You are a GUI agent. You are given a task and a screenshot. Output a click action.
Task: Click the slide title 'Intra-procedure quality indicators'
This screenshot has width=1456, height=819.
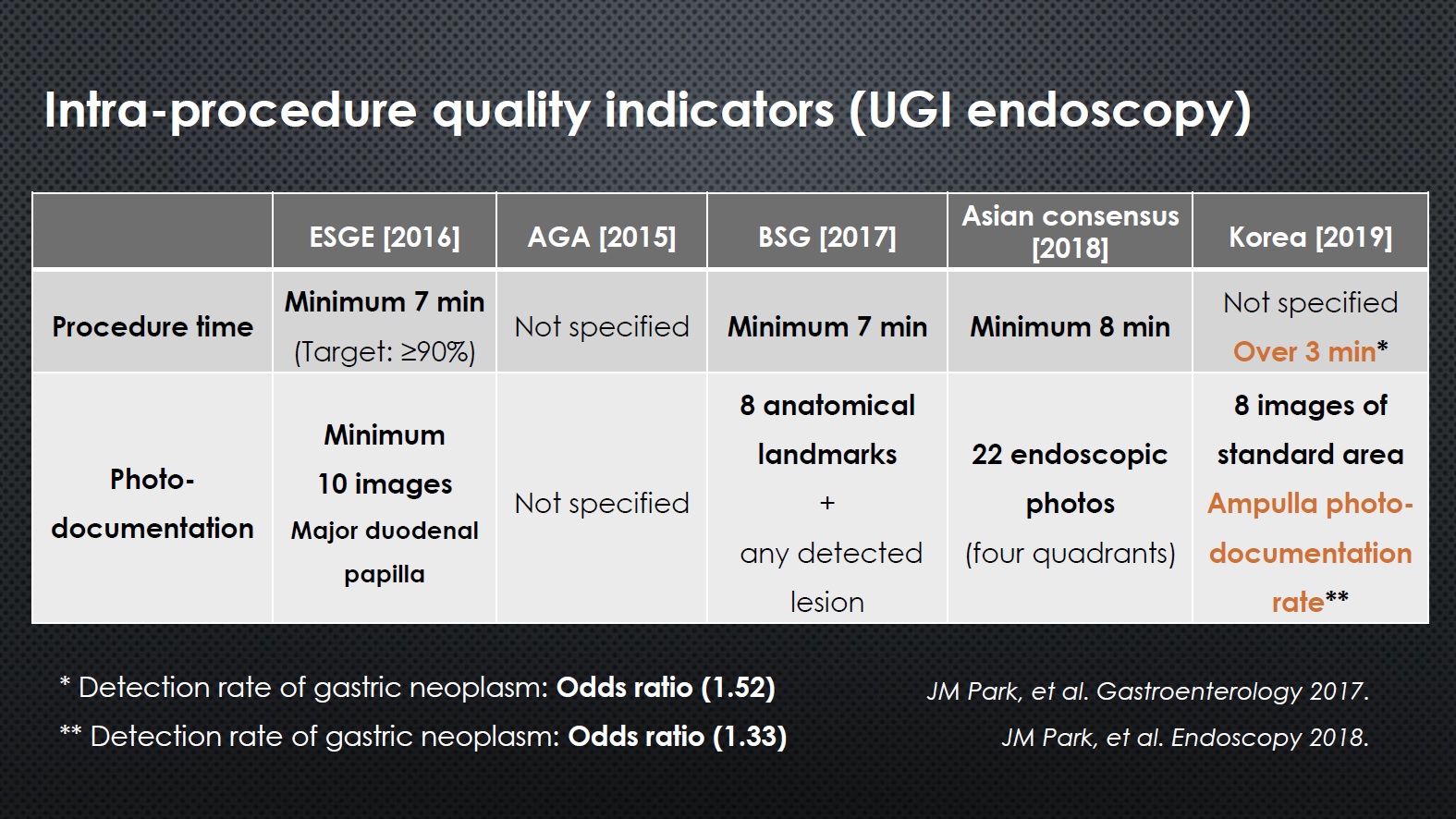point(439,111)
